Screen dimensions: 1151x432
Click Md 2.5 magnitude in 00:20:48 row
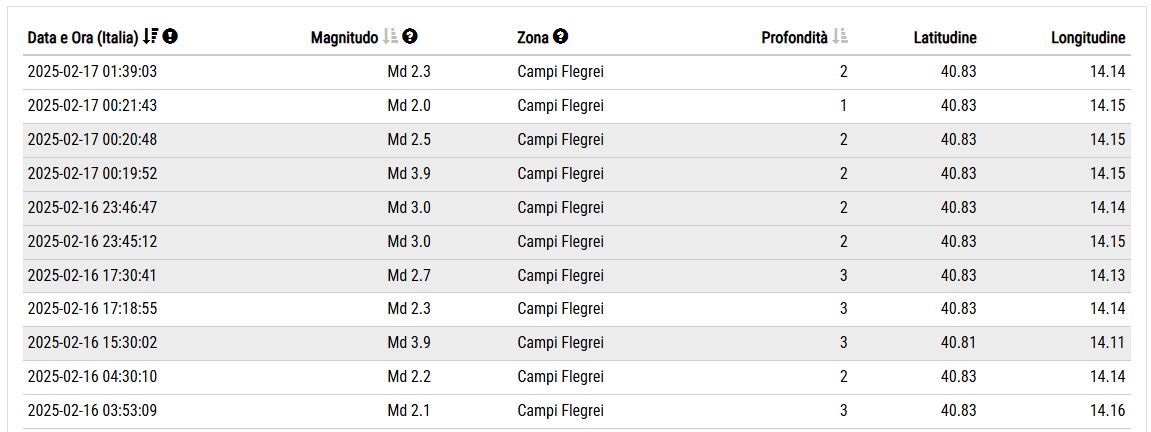pyautogui.click(x=409, y=139)
